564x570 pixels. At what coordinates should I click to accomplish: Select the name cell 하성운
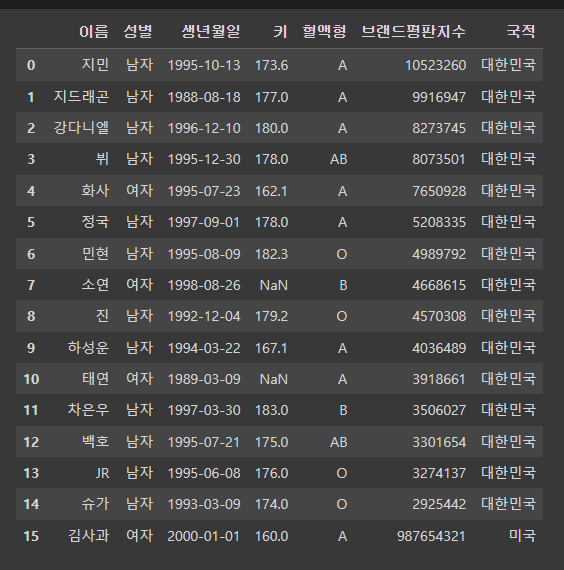click(x=88, y=348)
